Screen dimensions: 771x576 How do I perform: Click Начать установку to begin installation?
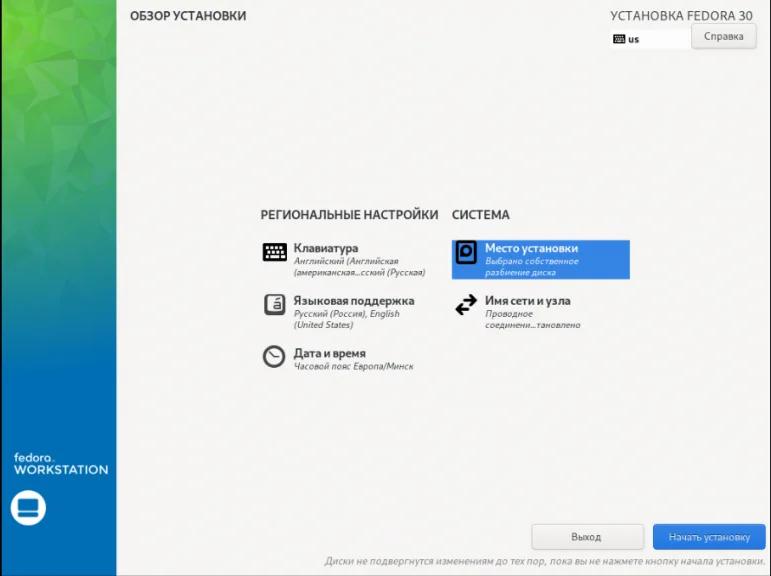[x=709, y=537]
